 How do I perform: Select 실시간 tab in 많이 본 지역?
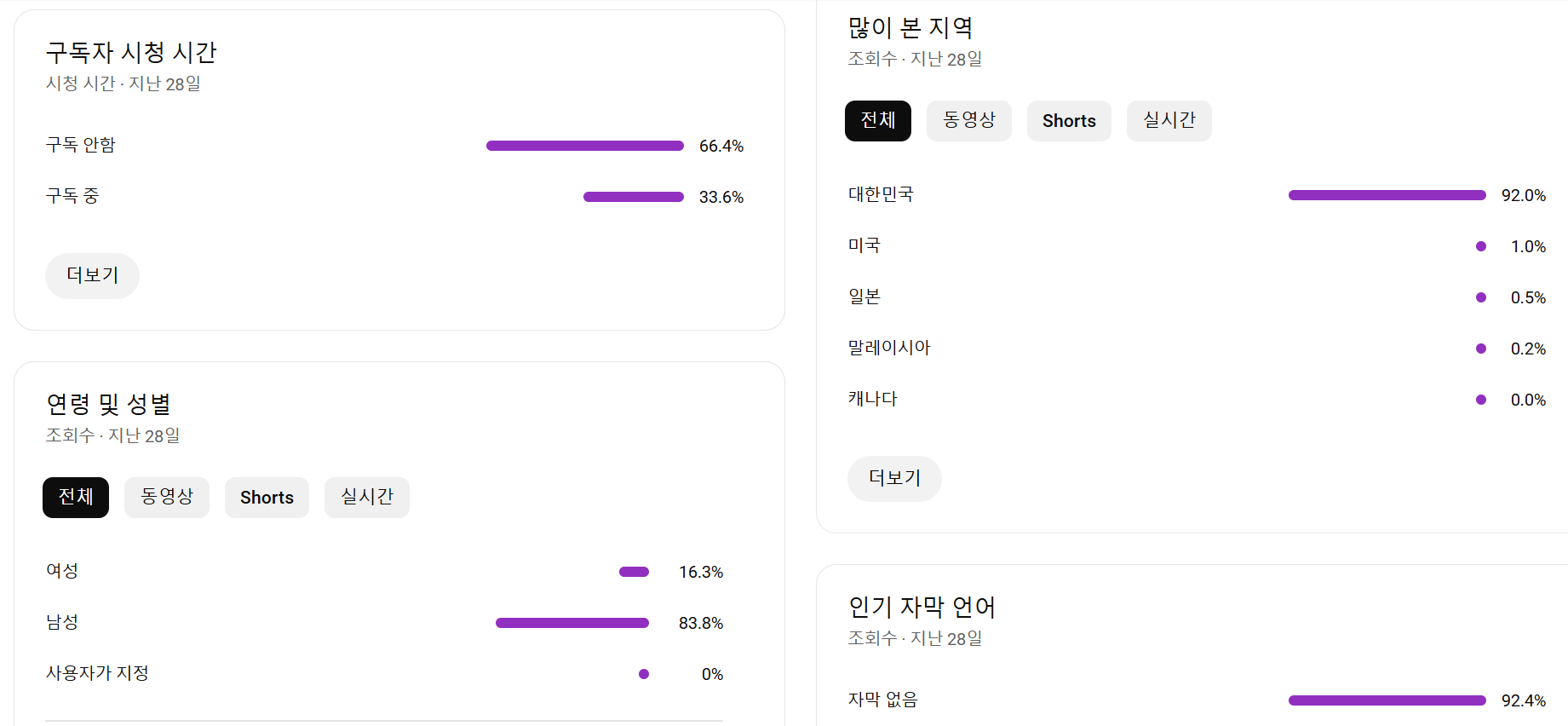click(x=1169, y=121)
